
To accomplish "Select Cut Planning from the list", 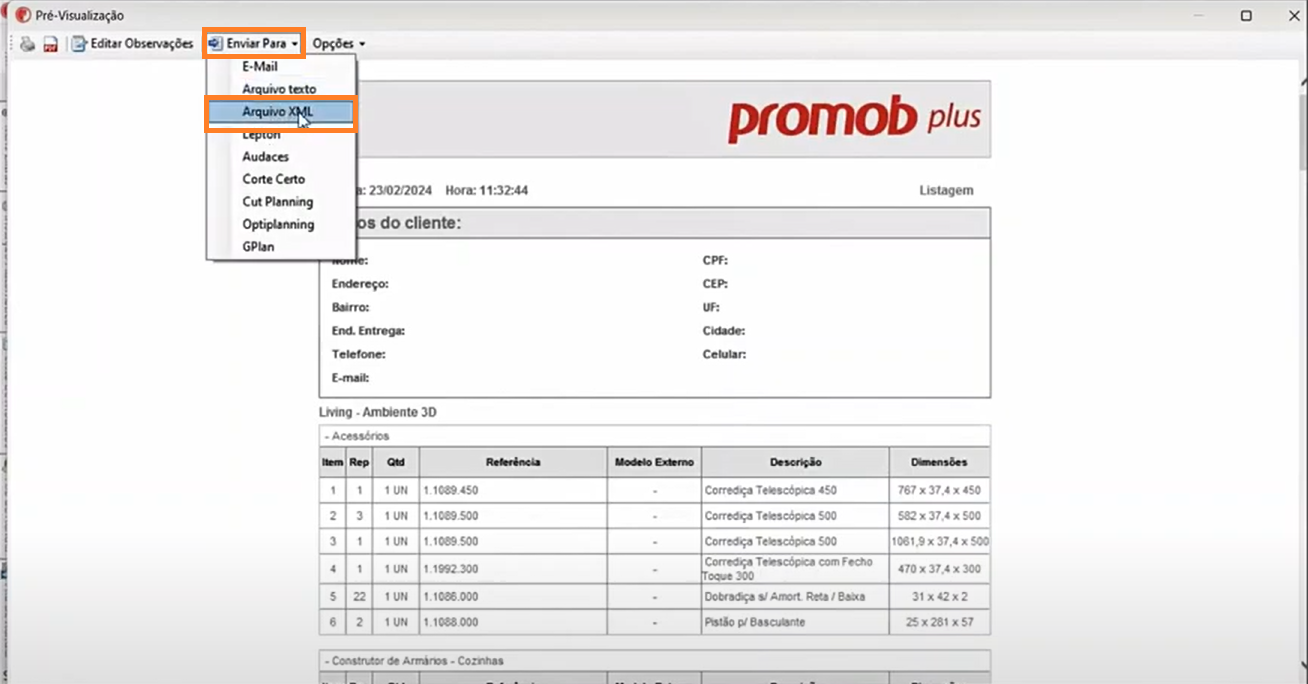I will point(277,202).
